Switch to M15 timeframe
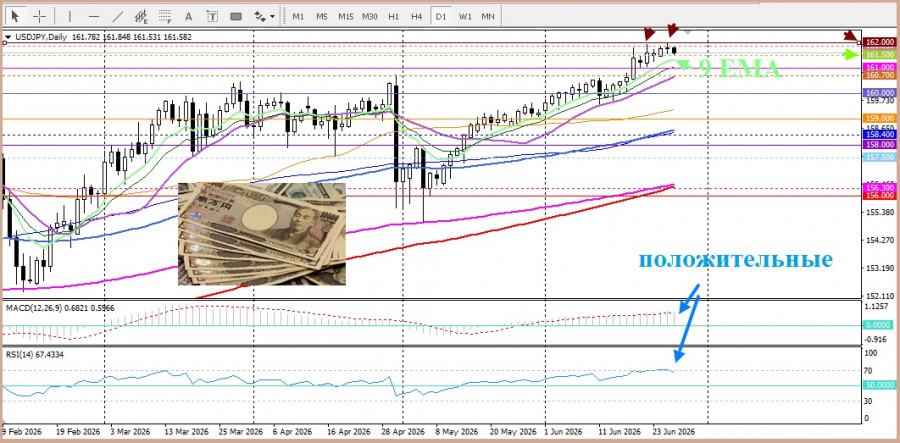Image resolution: width=900 pixels, height=443 pixels. [x=346, y=17]
